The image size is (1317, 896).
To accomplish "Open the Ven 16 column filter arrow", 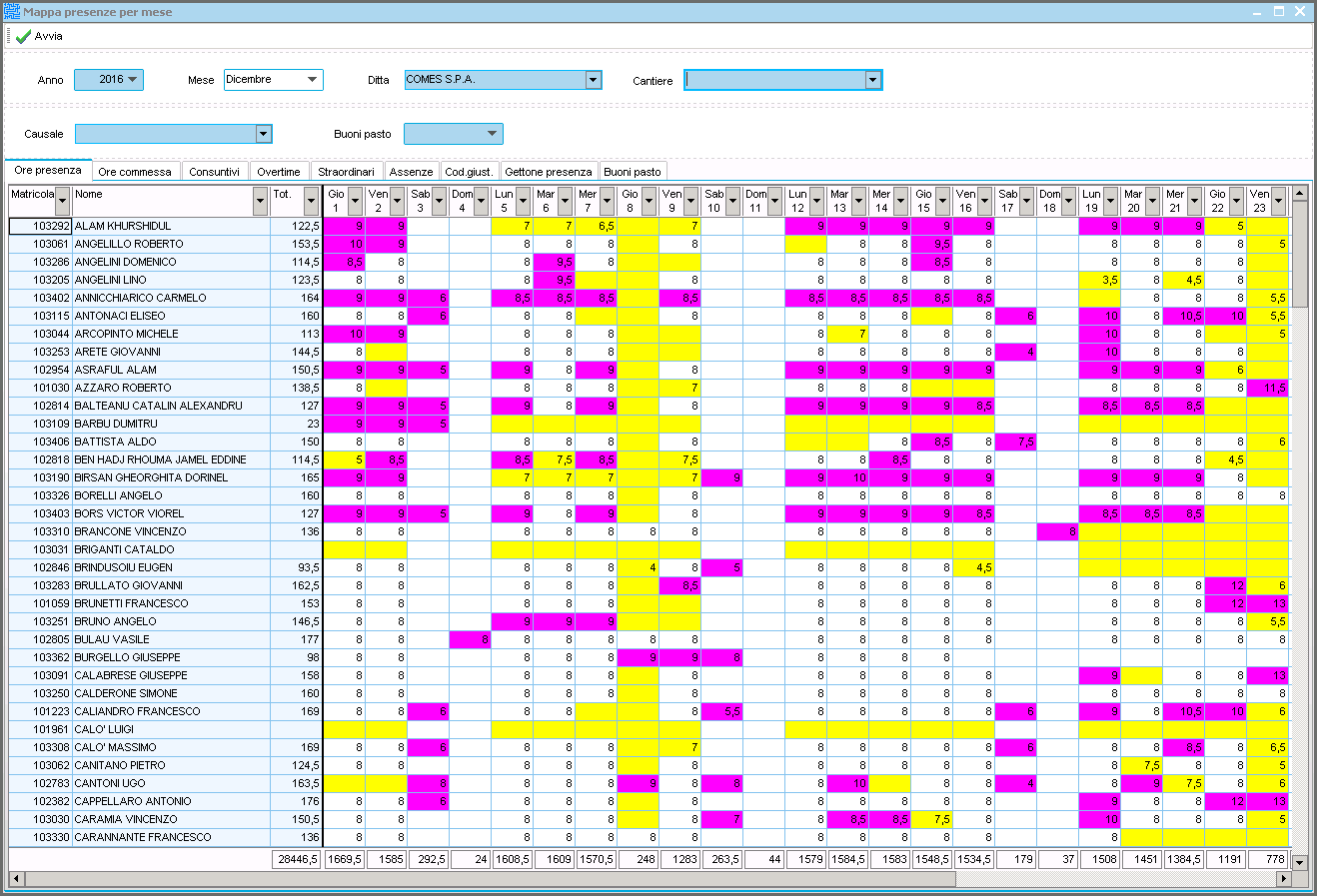I will tap(984, 201).
